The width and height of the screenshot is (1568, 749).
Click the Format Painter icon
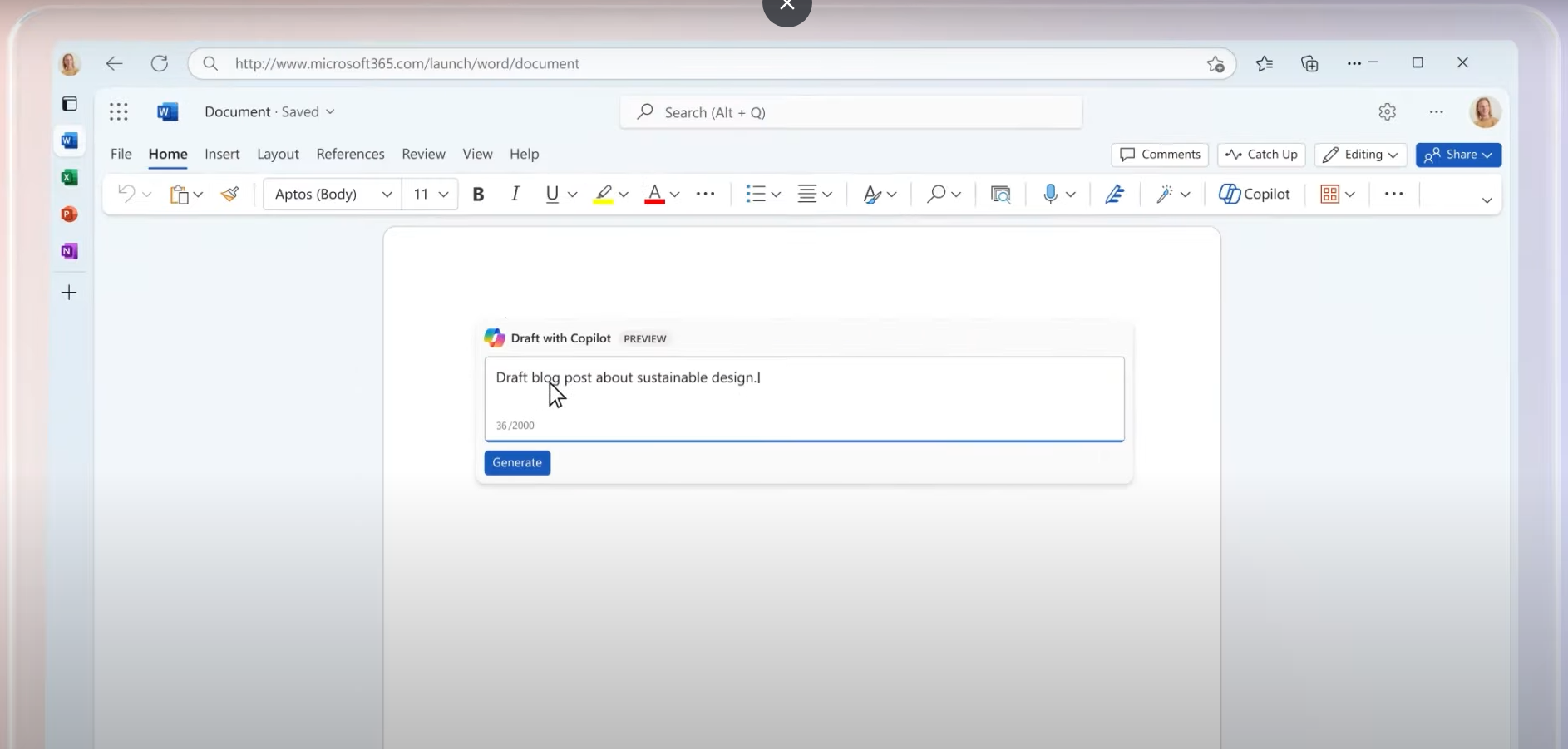(229, 194)
